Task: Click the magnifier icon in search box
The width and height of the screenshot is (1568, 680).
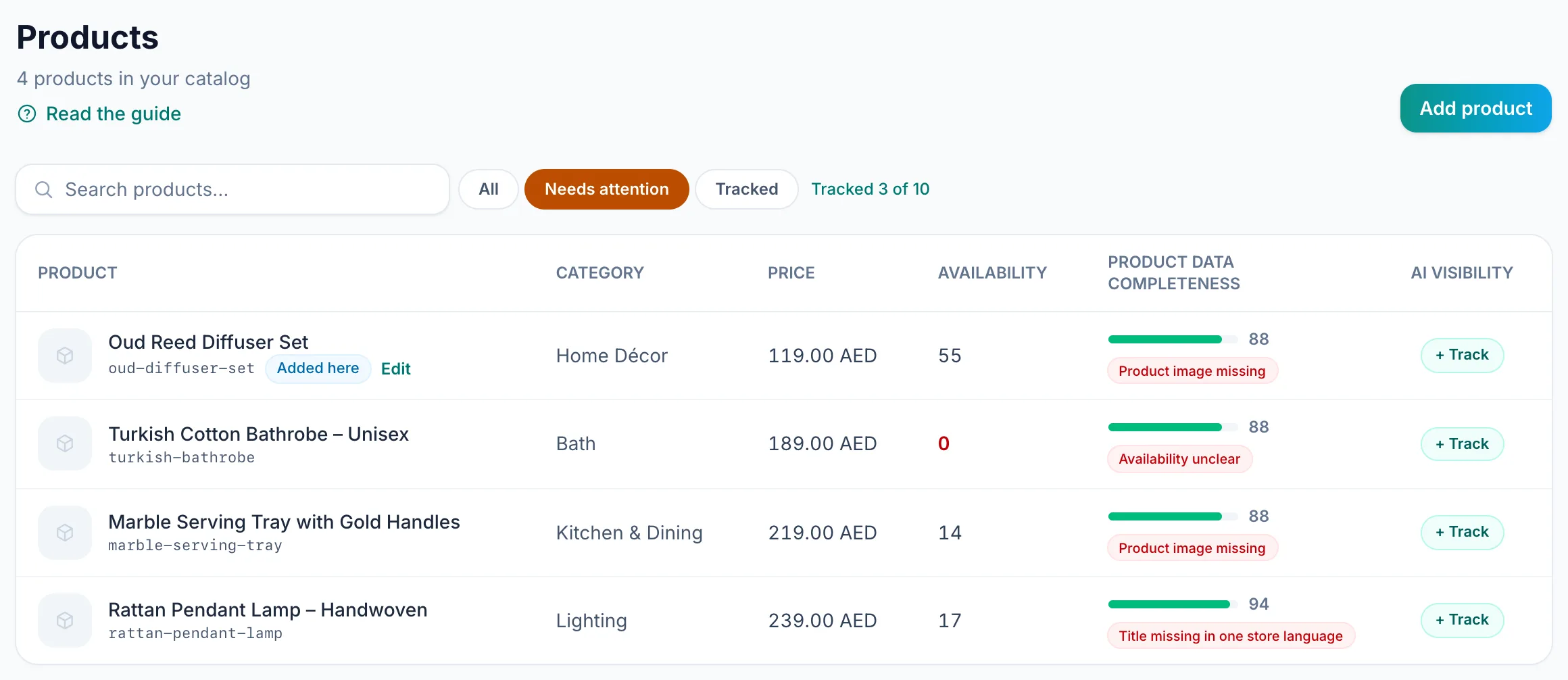Action: click(x=43, y=189)
